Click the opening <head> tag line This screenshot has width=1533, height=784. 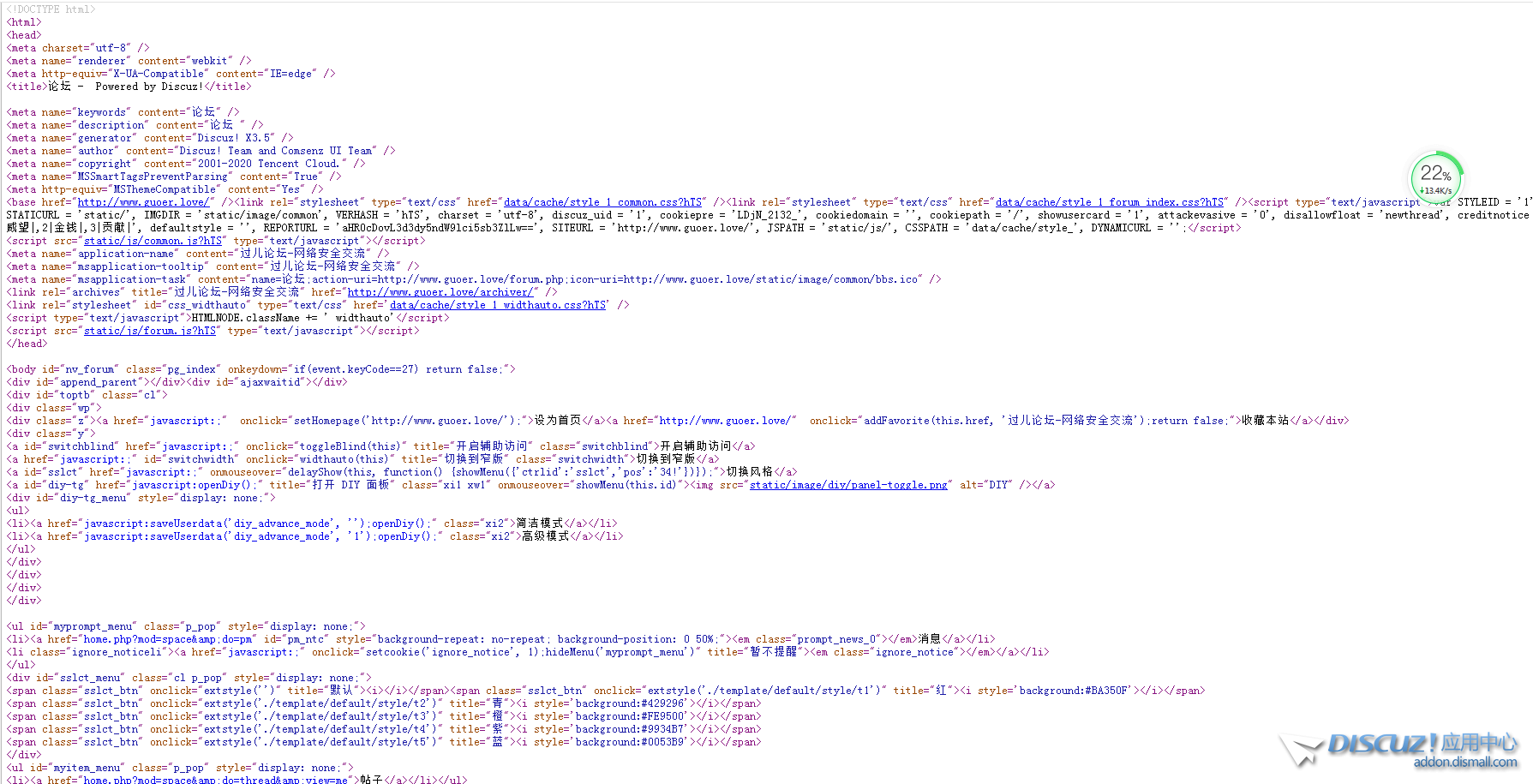[24, 35]
